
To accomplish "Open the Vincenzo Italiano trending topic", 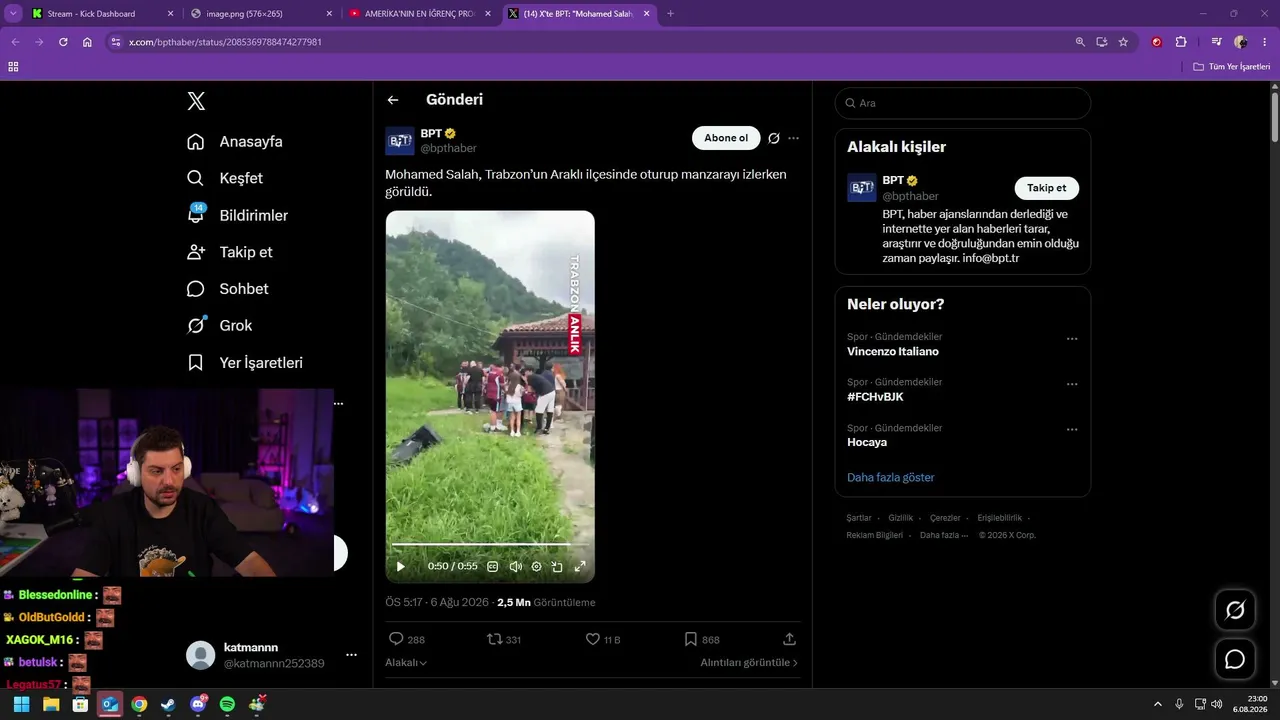I will (x=893, y=352).
